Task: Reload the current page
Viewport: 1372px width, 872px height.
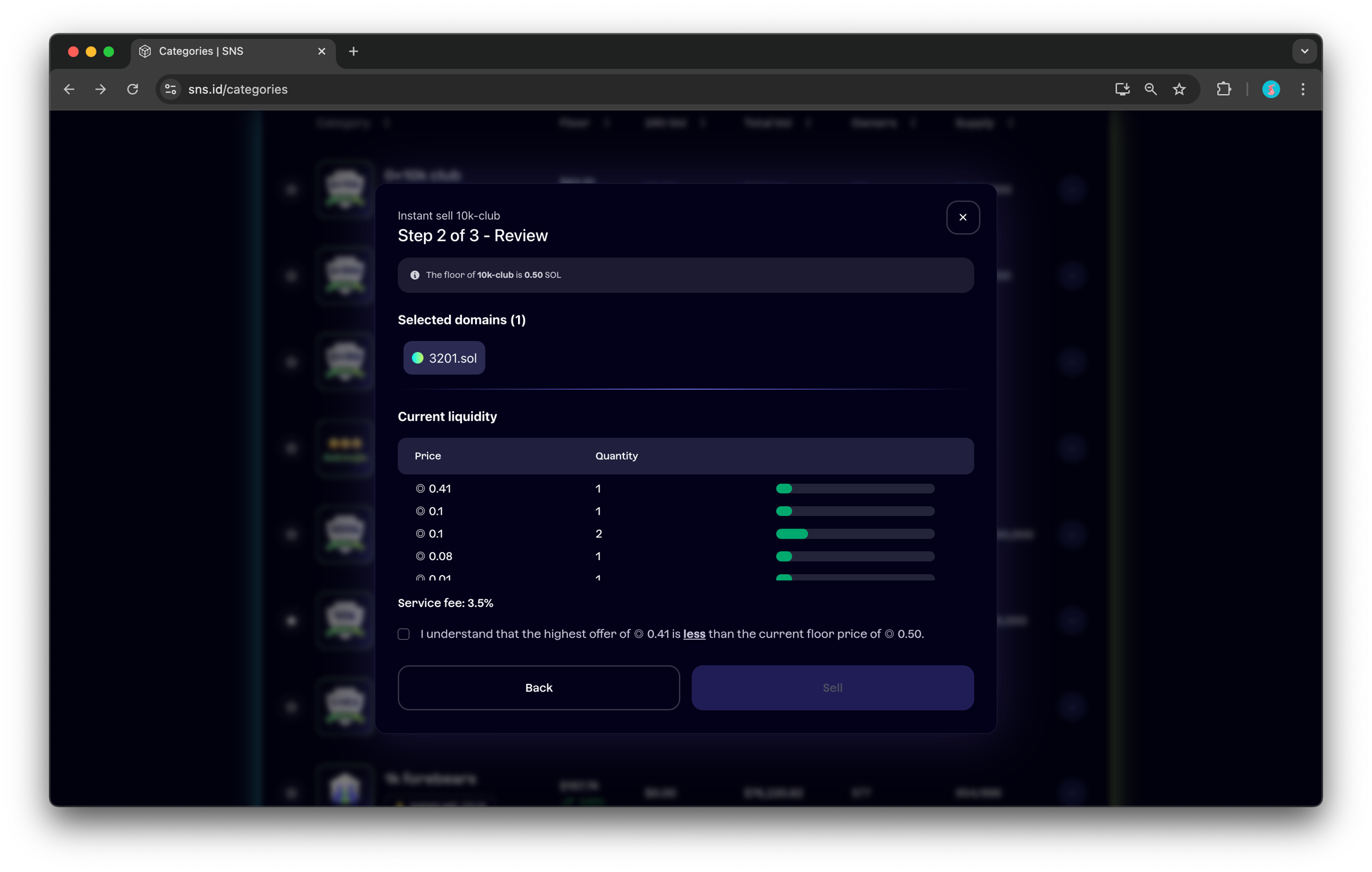Action: pyautogui.click(x=132, y=89)
